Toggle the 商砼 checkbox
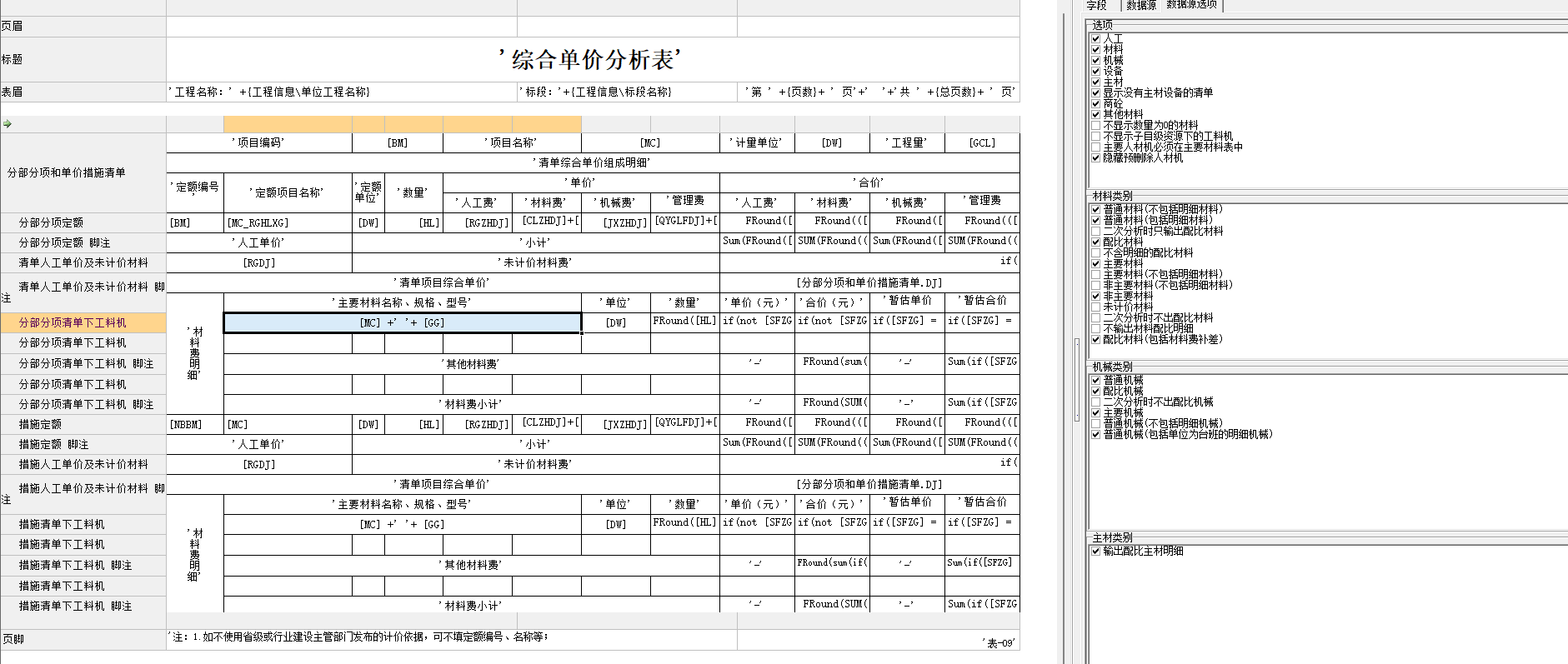The height and width of the screenshot is (664, 1568). point(1095,103)
